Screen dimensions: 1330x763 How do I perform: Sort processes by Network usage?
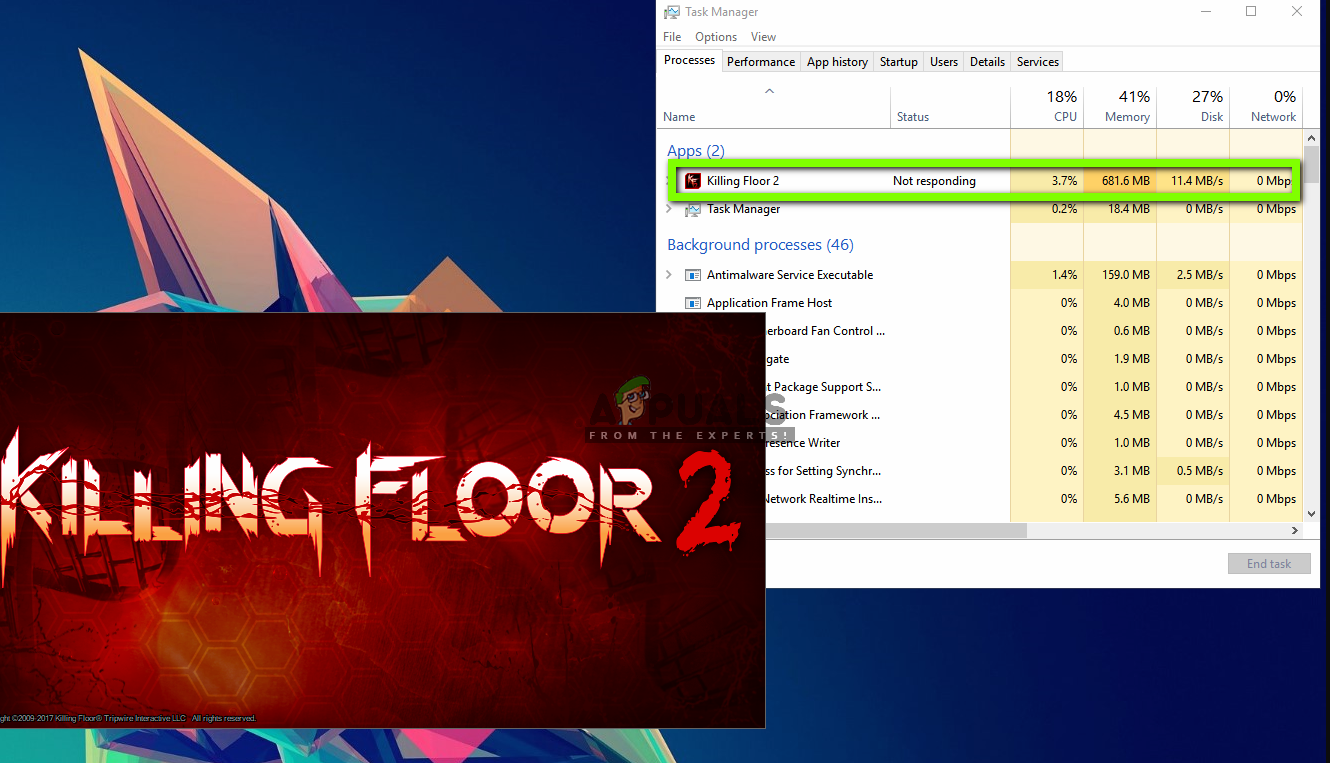1266,106
